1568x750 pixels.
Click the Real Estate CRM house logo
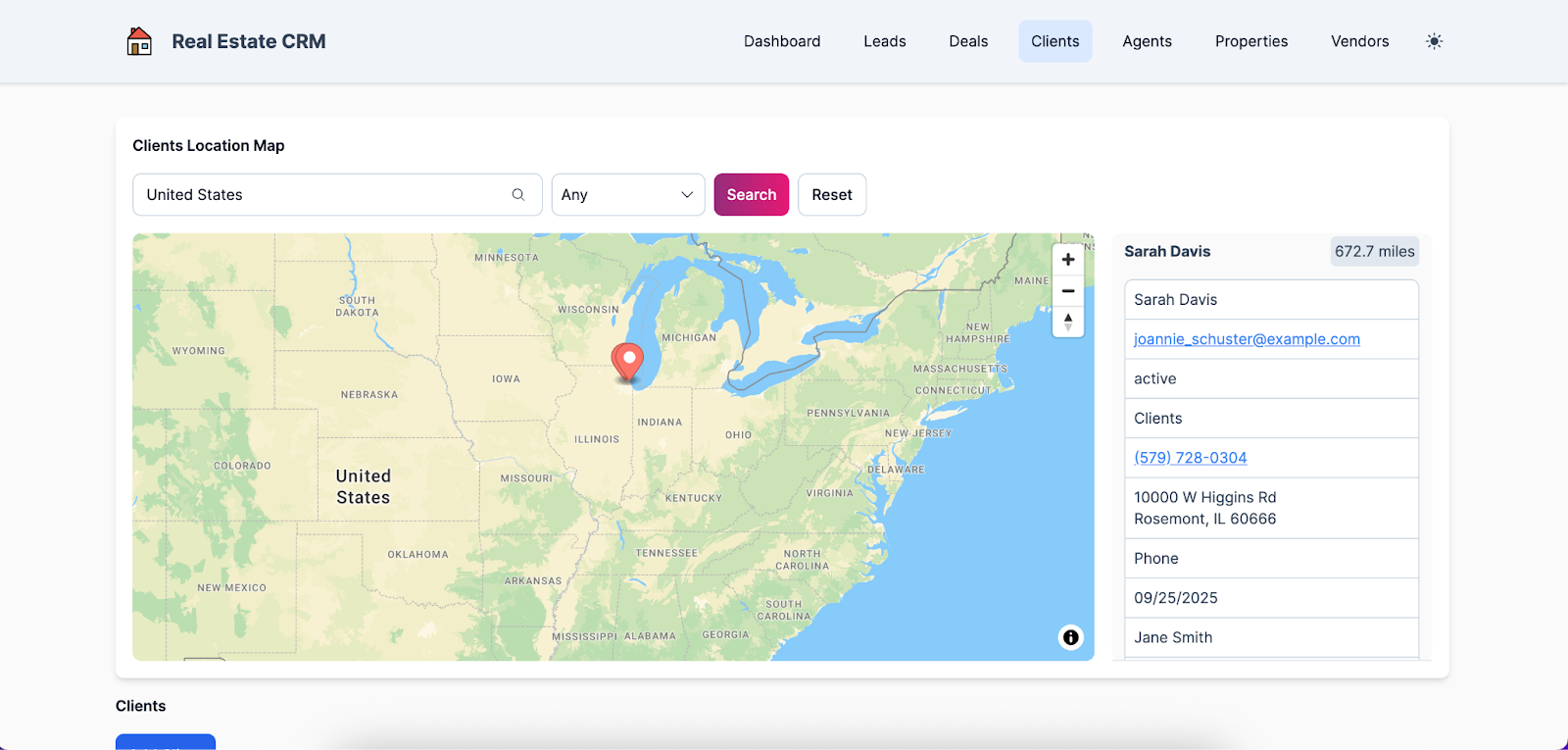139,41
